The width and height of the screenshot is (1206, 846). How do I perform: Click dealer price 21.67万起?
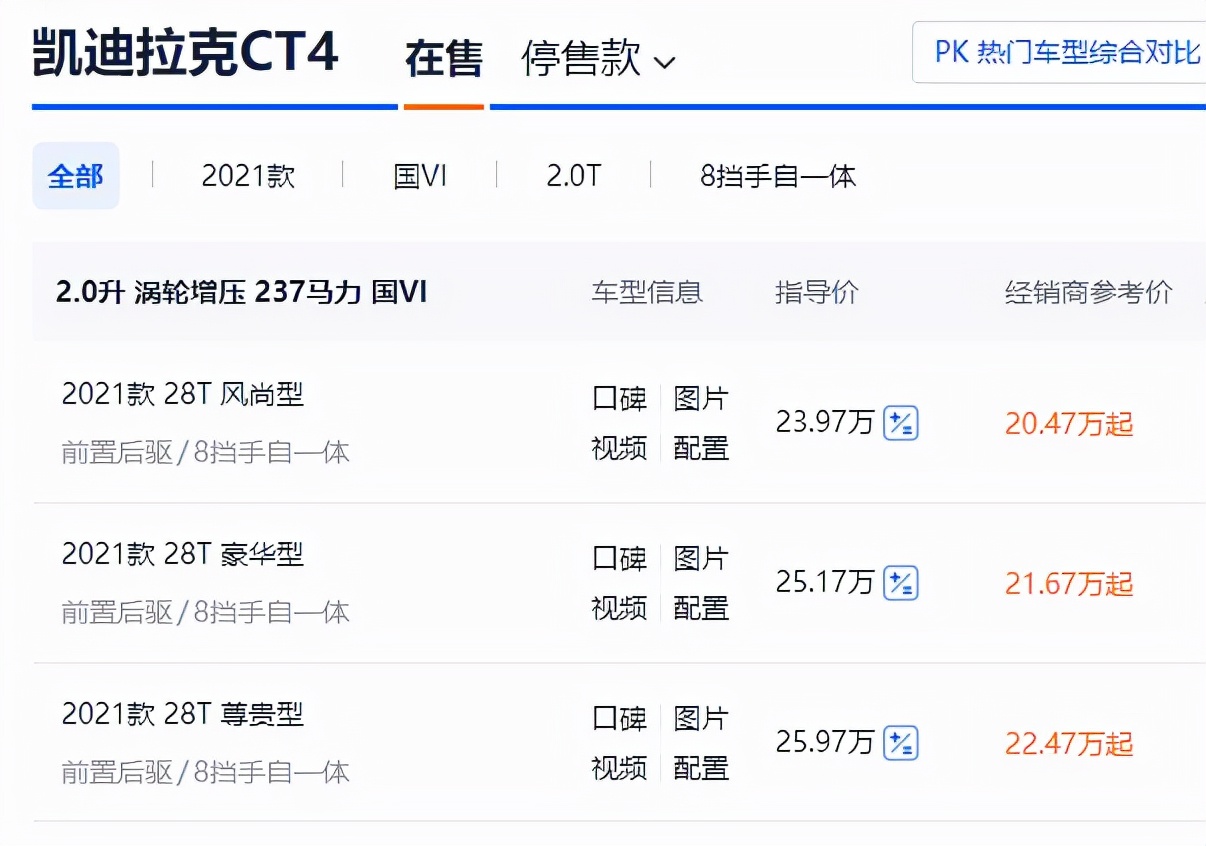click(x=1069, y=583)
